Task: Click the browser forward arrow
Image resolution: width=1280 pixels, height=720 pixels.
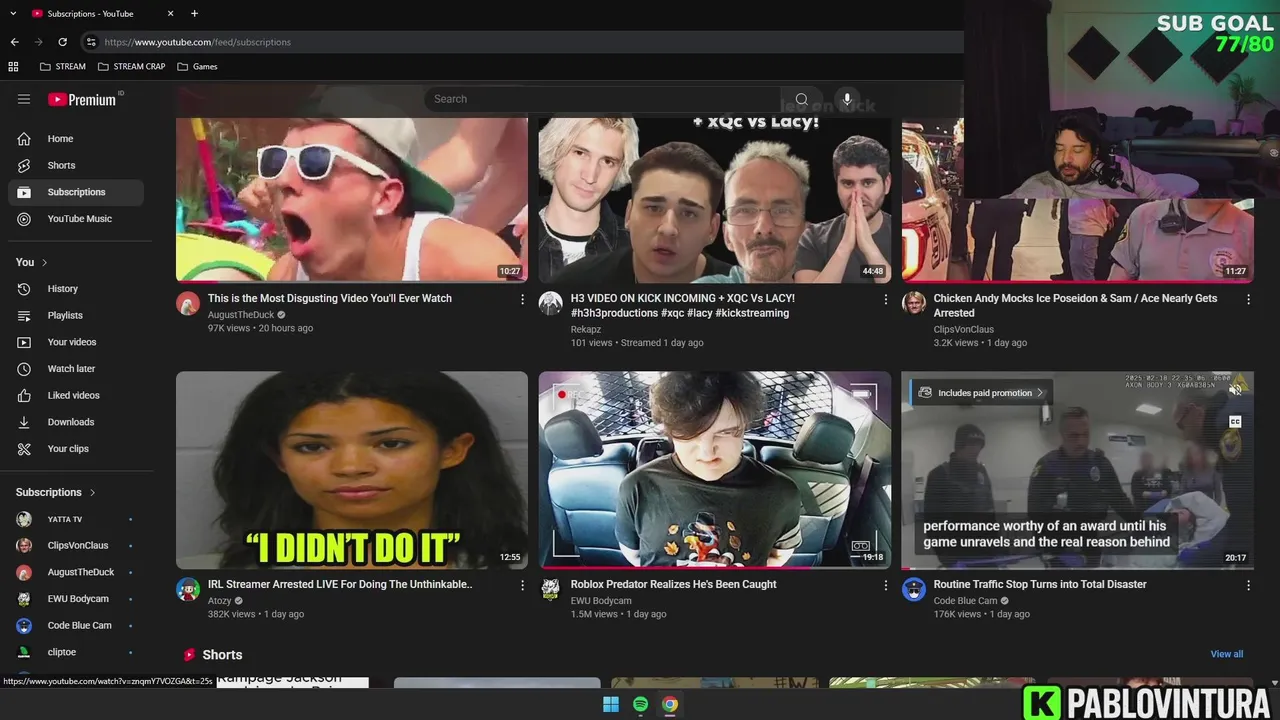Action: [38, 42]
